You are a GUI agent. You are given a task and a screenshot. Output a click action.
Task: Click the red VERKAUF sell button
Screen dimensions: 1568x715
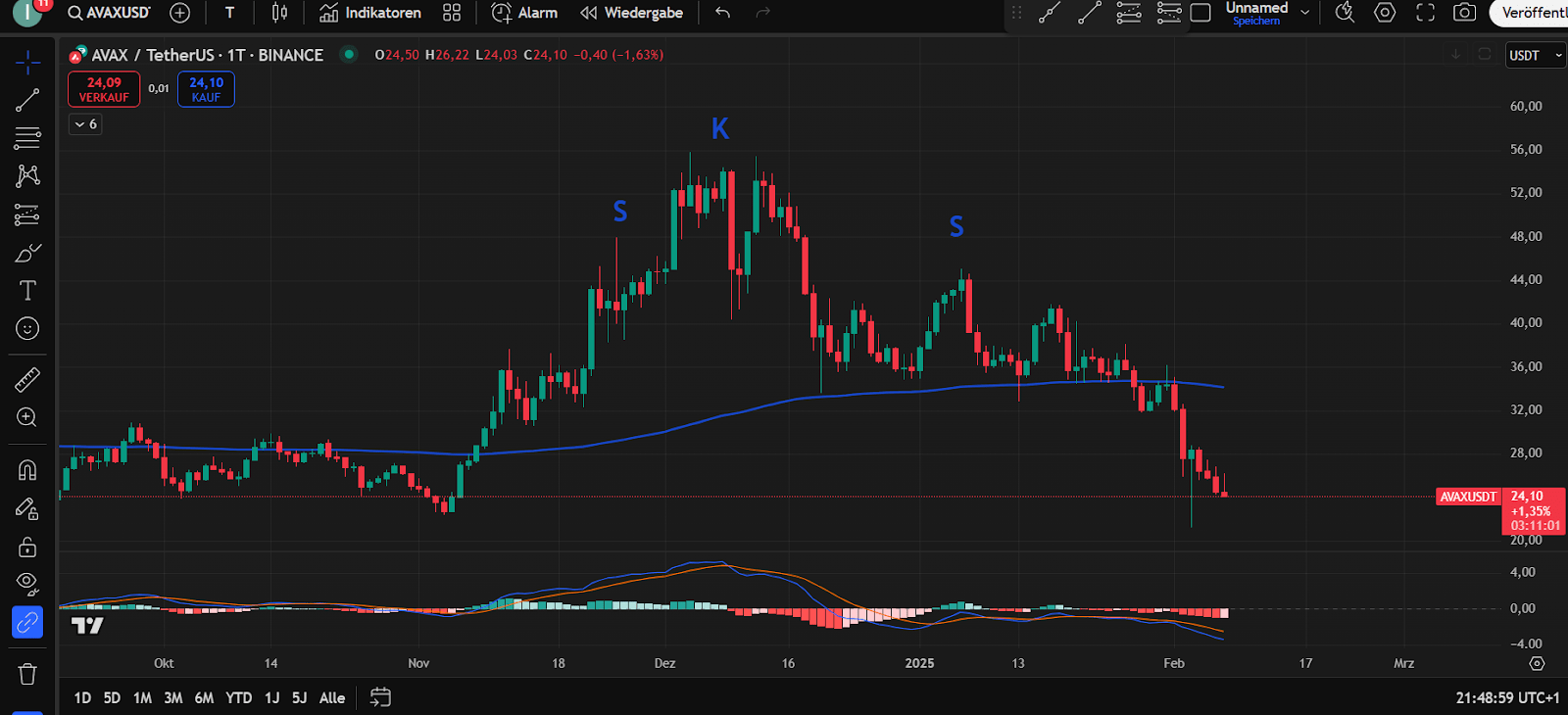104,89
